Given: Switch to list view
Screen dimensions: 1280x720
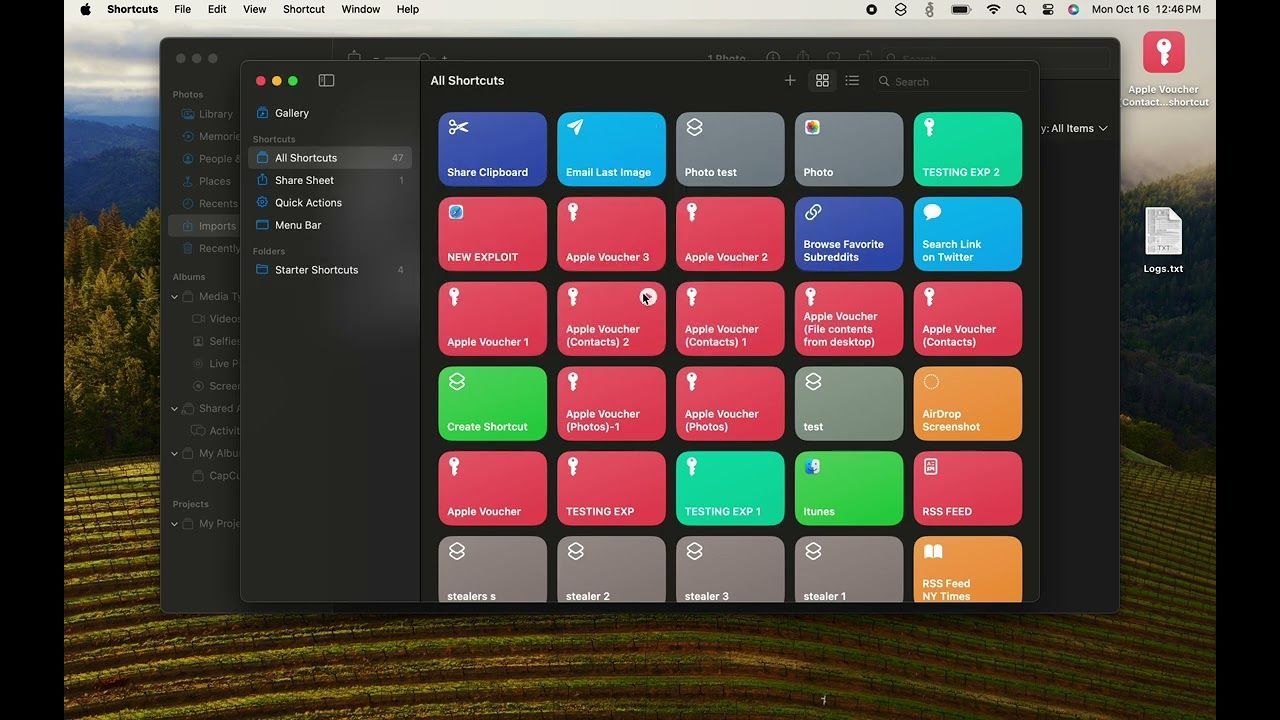Looking at the screenshot, I should click(852, 81).
